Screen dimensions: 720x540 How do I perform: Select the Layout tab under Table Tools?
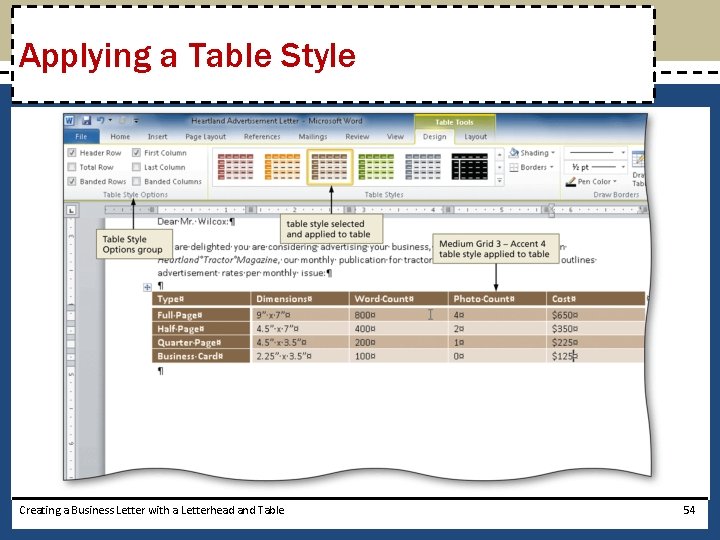475,136
